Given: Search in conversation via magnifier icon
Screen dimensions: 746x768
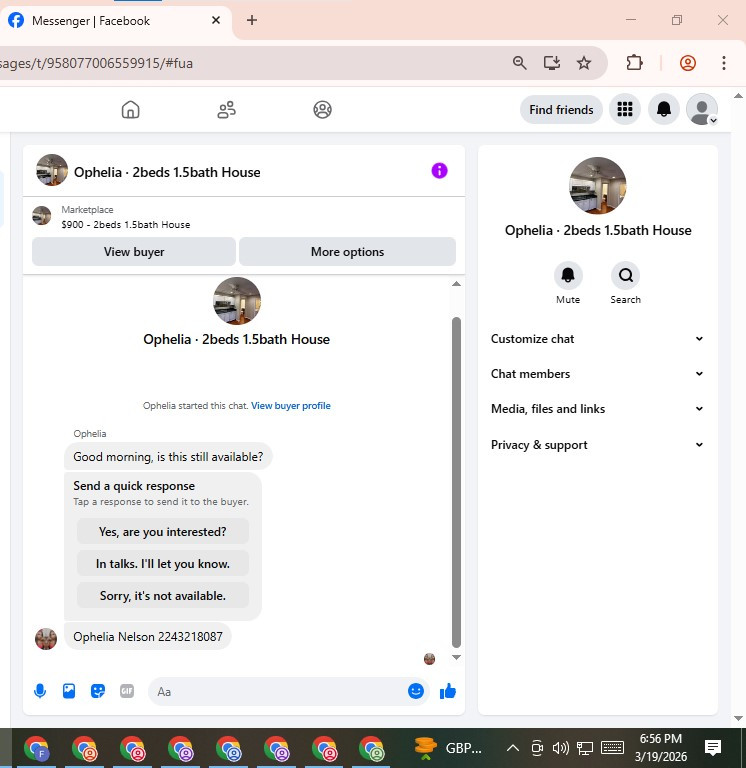Looking at the screenshot, I should click(626, 275).
